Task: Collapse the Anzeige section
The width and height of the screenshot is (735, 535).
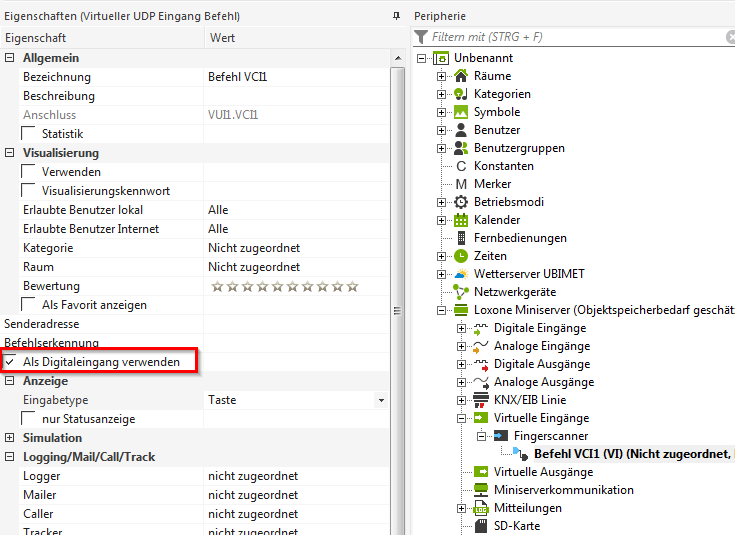Action: click(9, 381)
